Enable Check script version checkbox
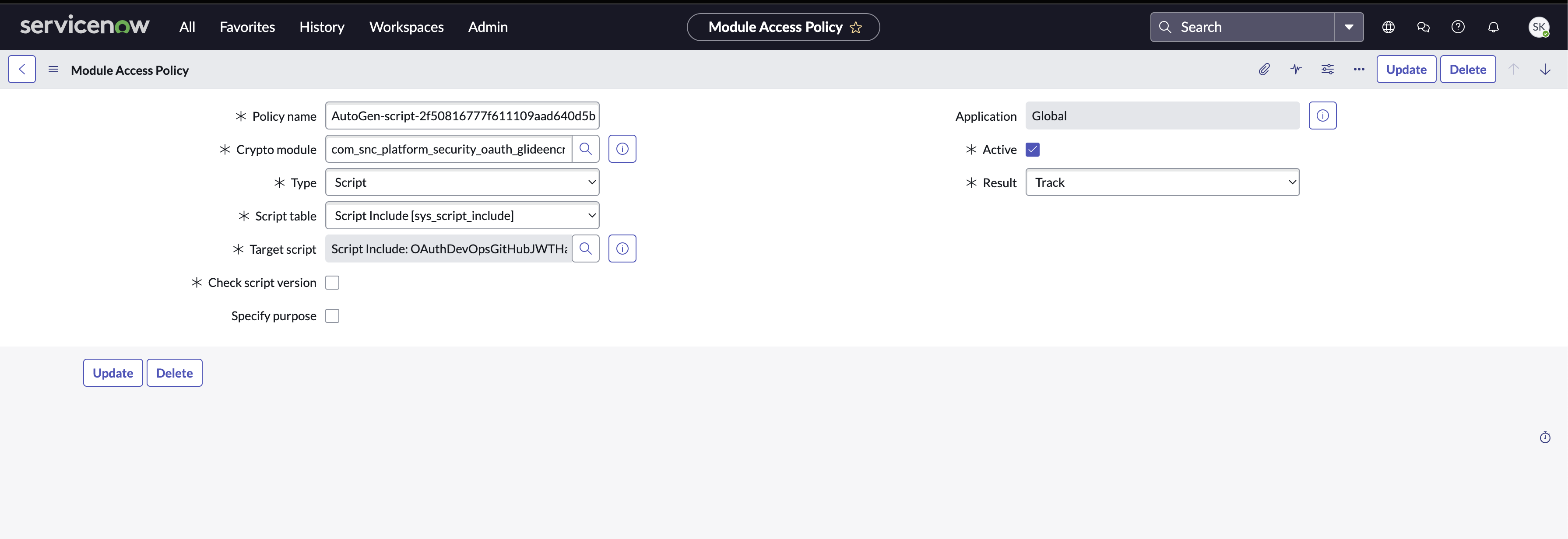 pos(332,283)
